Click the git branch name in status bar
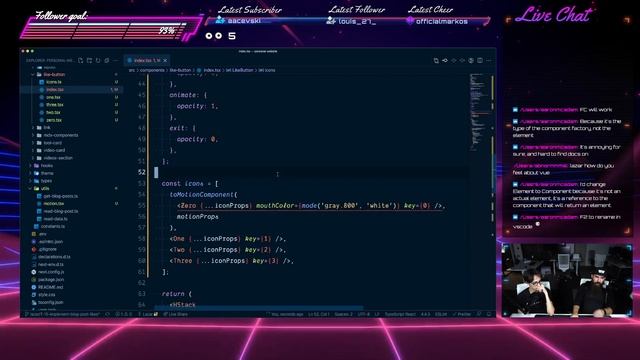This screenshot has height=360, width=640. [62, 314]
